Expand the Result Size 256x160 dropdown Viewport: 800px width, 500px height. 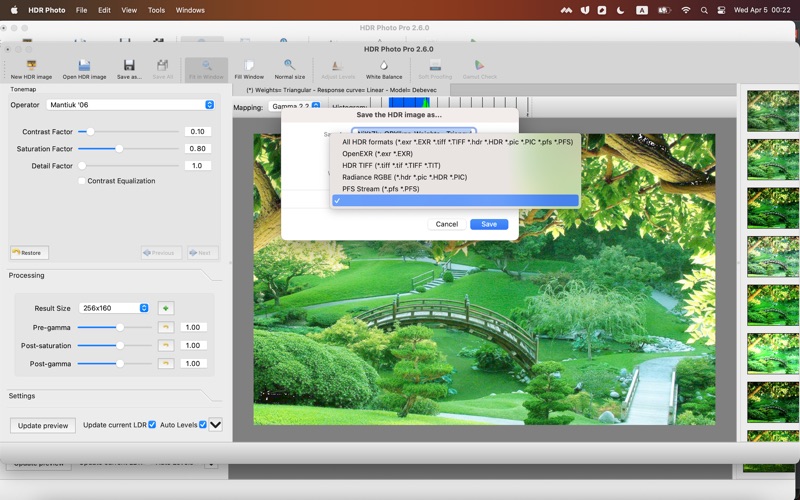point(115,308)
